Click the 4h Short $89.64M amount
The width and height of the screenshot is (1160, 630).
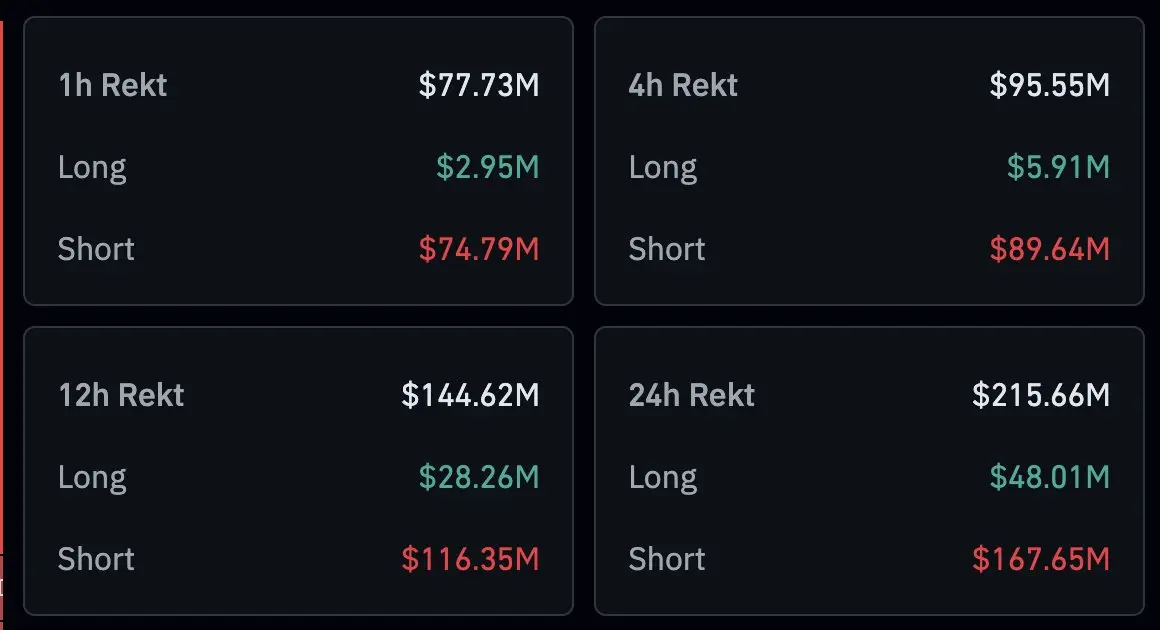(1050, 249)
